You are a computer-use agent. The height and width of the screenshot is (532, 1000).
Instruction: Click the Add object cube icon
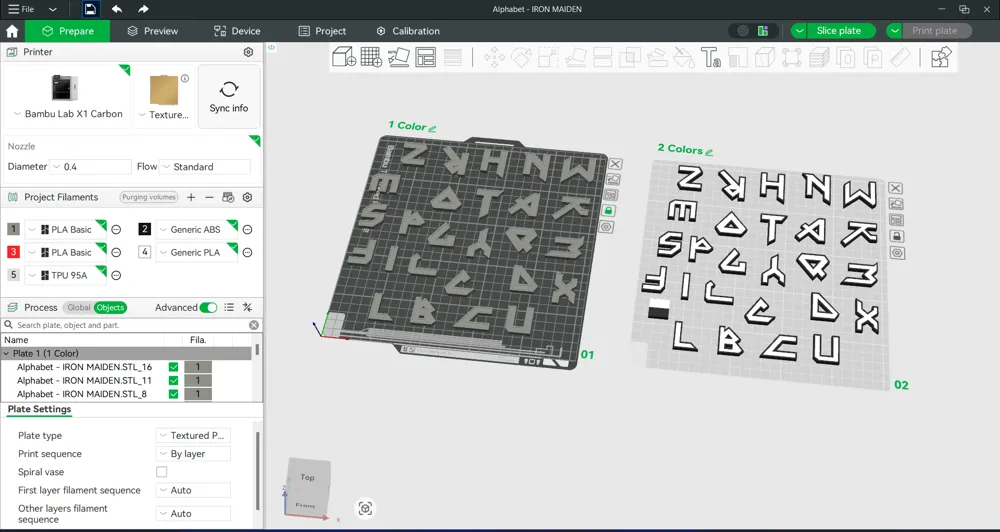(344, 57)
